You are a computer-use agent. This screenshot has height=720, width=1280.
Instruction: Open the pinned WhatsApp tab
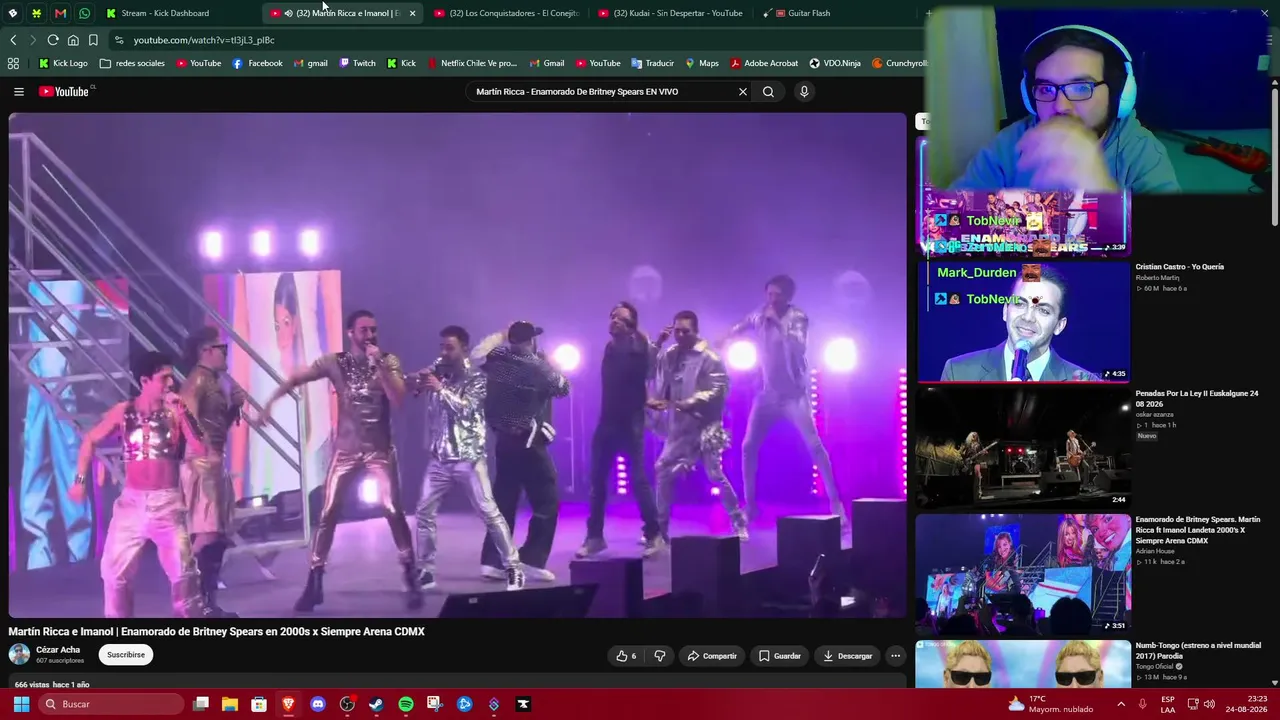[84, 13]
